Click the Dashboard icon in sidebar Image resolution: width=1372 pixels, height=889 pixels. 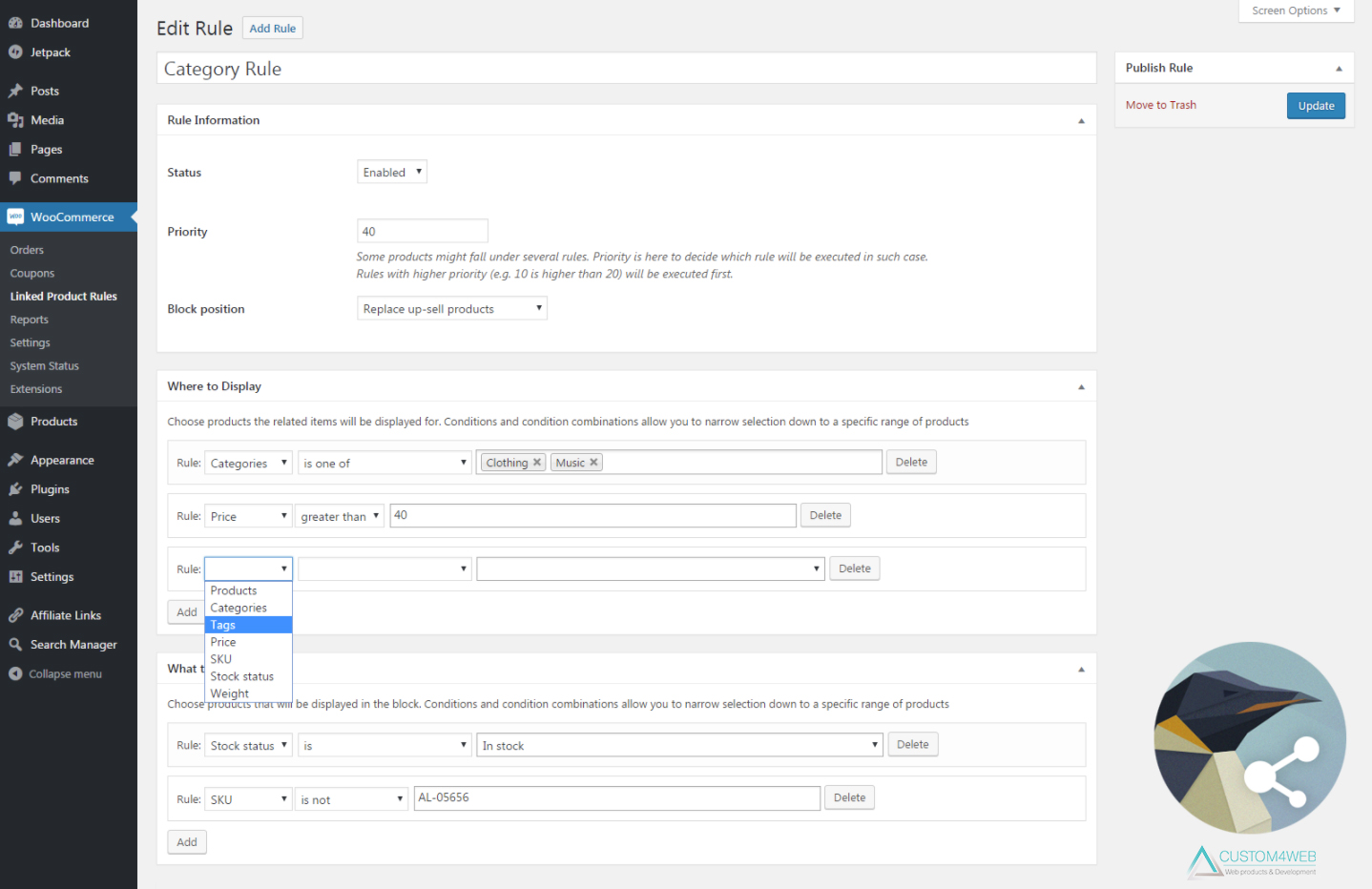point(15,23)
